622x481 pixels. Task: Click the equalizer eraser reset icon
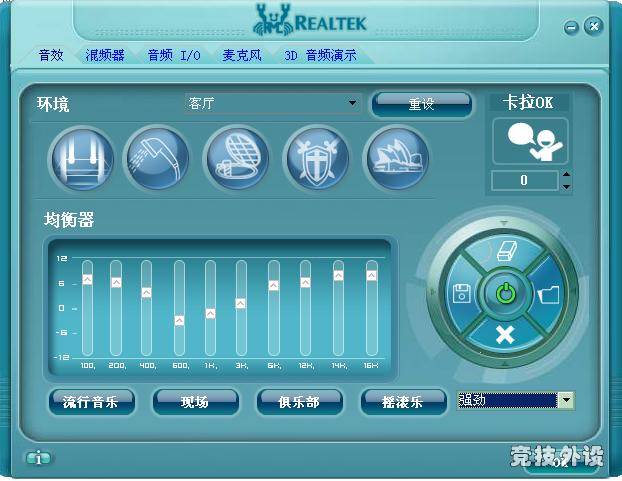[x=507, y=251]
